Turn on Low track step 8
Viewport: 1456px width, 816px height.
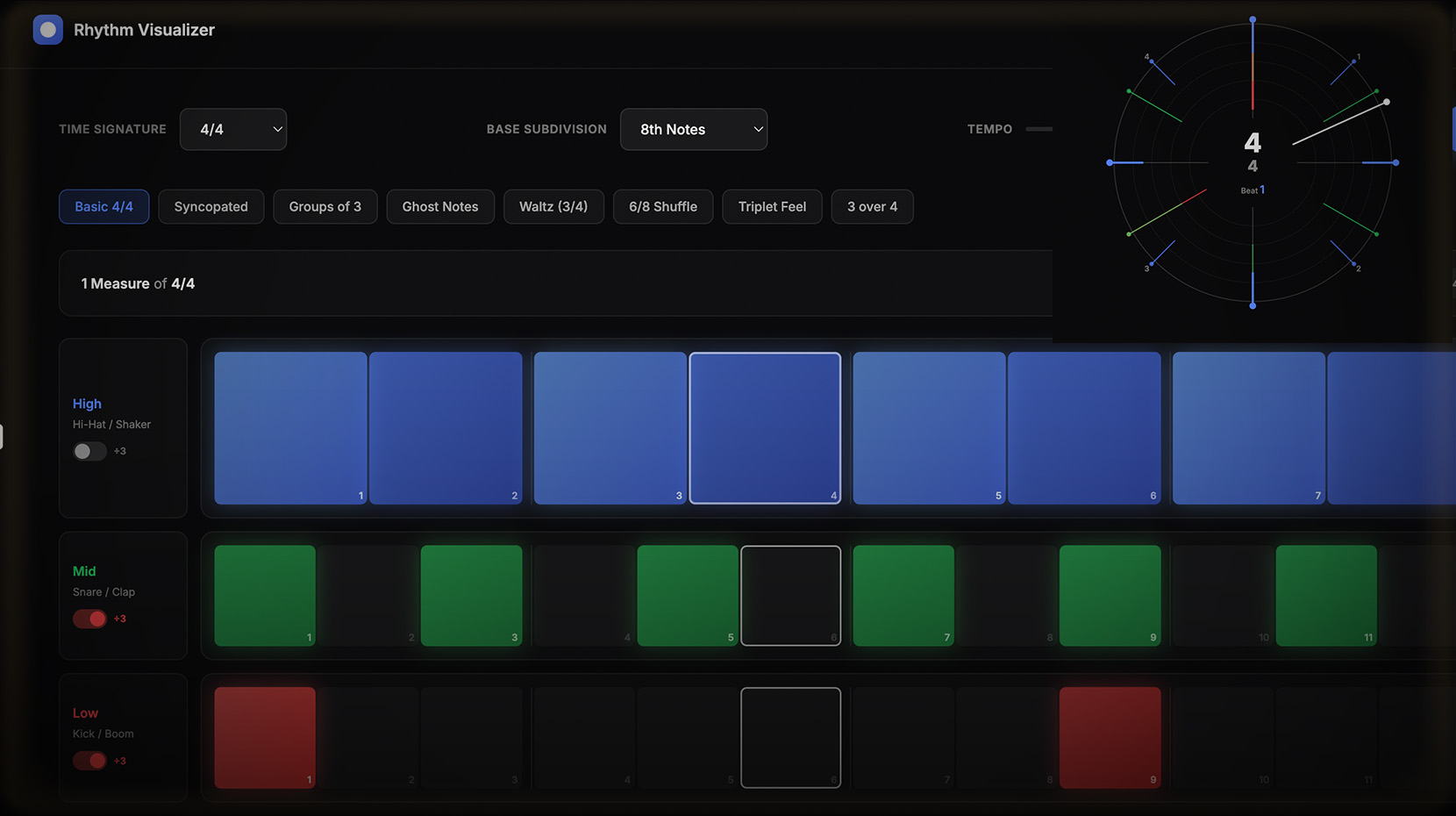pos(1007,738)
